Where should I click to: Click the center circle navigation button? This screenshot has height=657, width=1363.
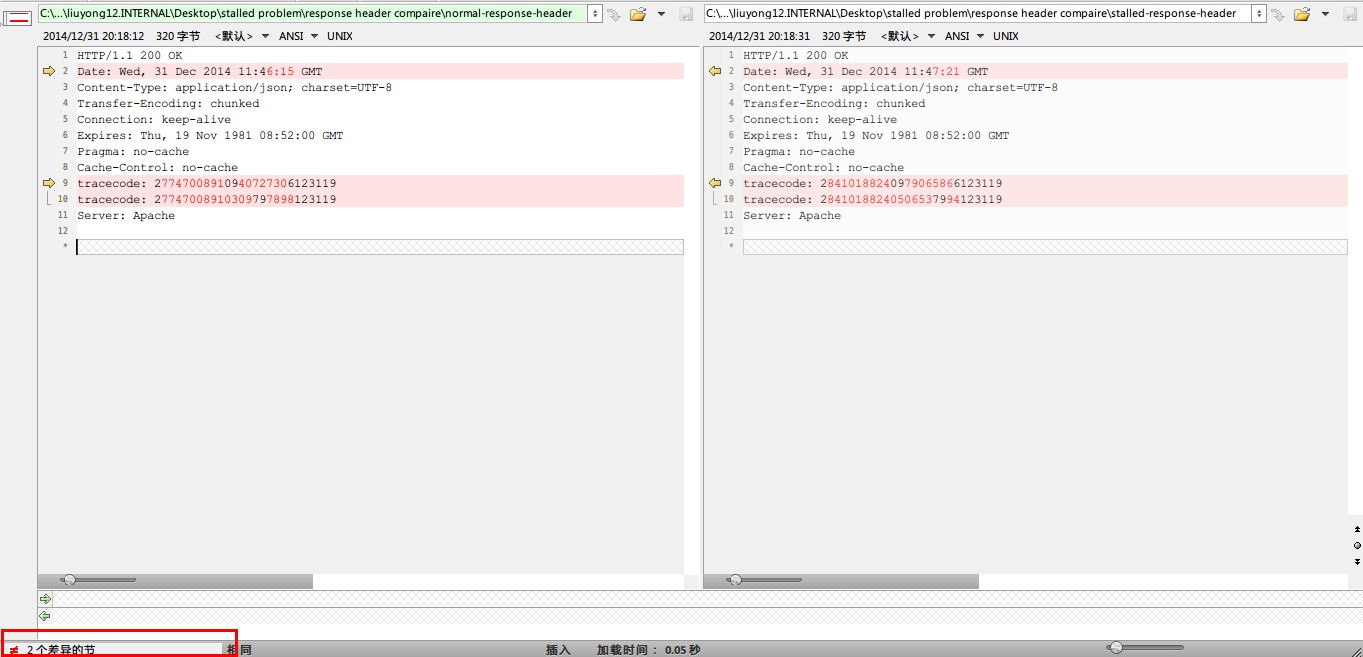point(1357,545)
